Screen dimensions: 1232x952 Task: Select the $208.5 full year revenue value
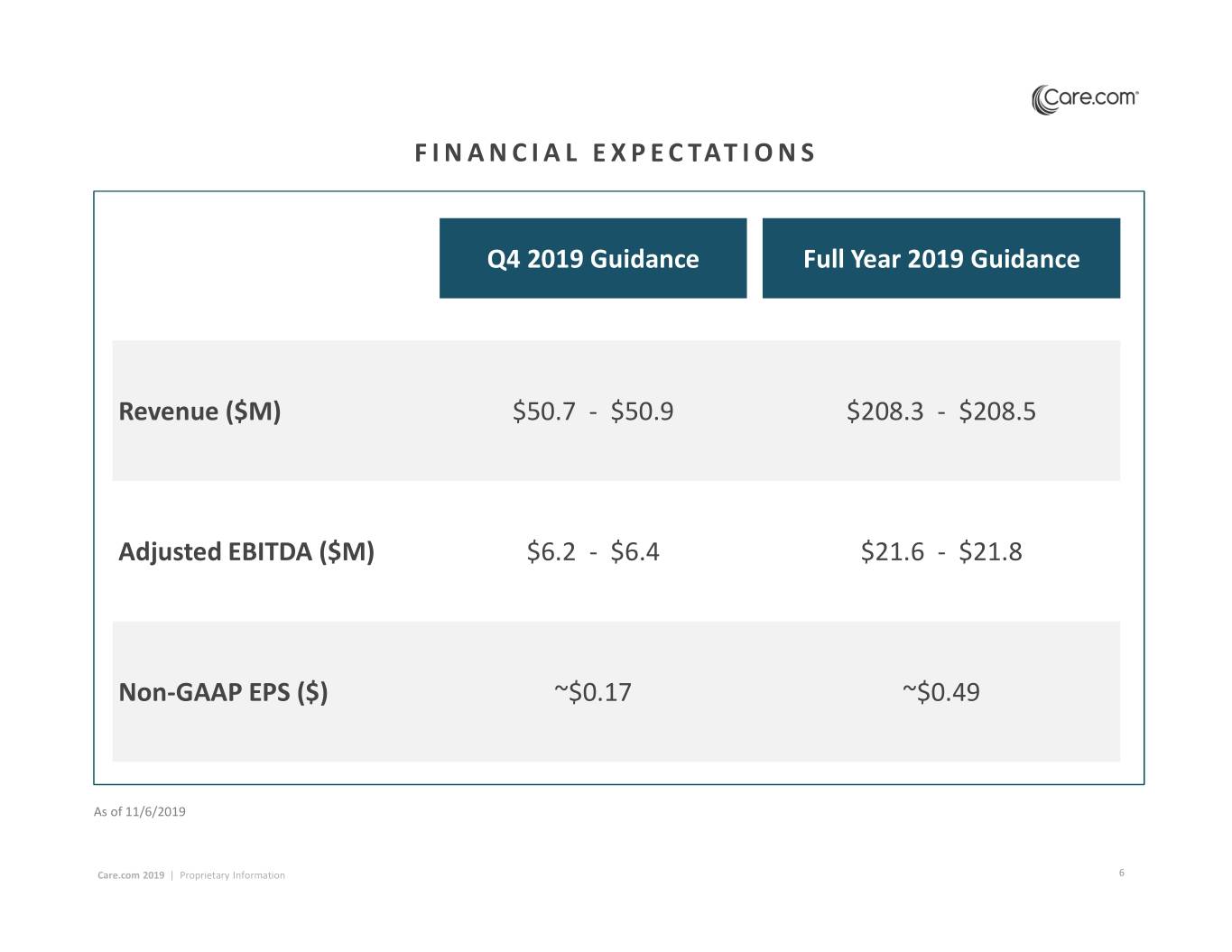click(997, 411)
